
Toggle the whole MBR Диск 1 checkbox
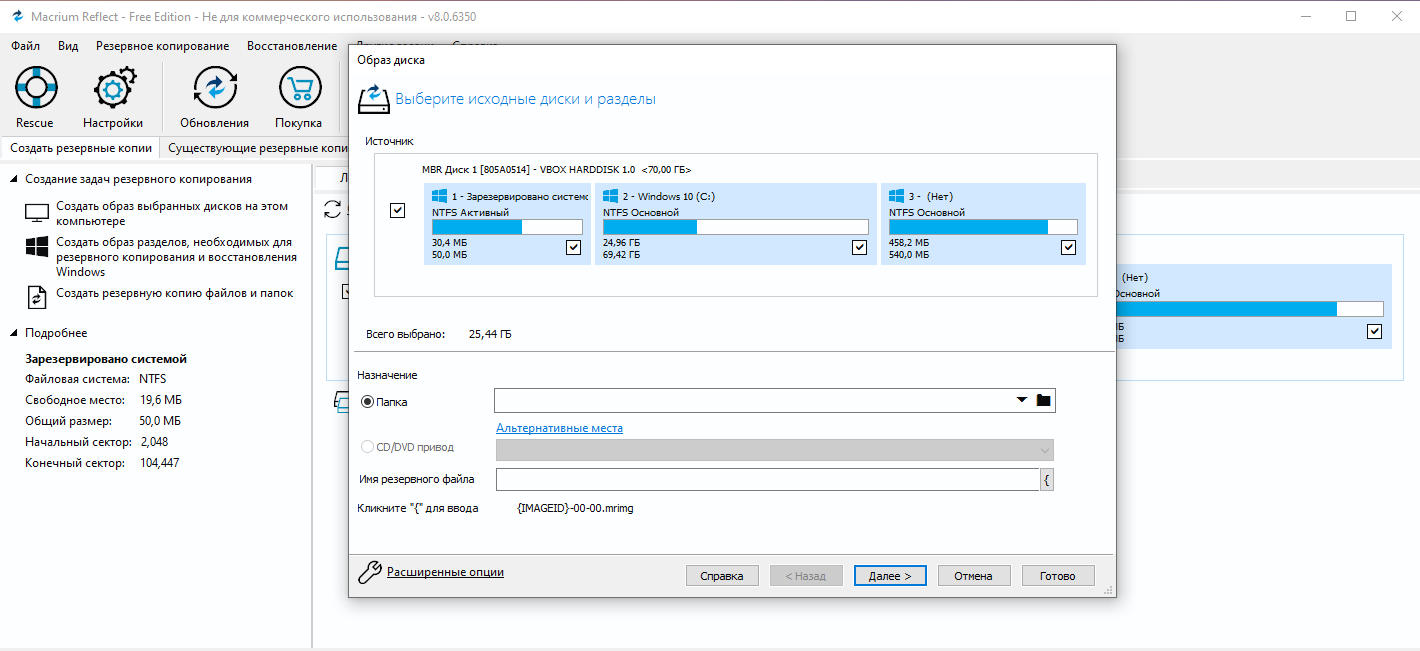tap(397, 211)
